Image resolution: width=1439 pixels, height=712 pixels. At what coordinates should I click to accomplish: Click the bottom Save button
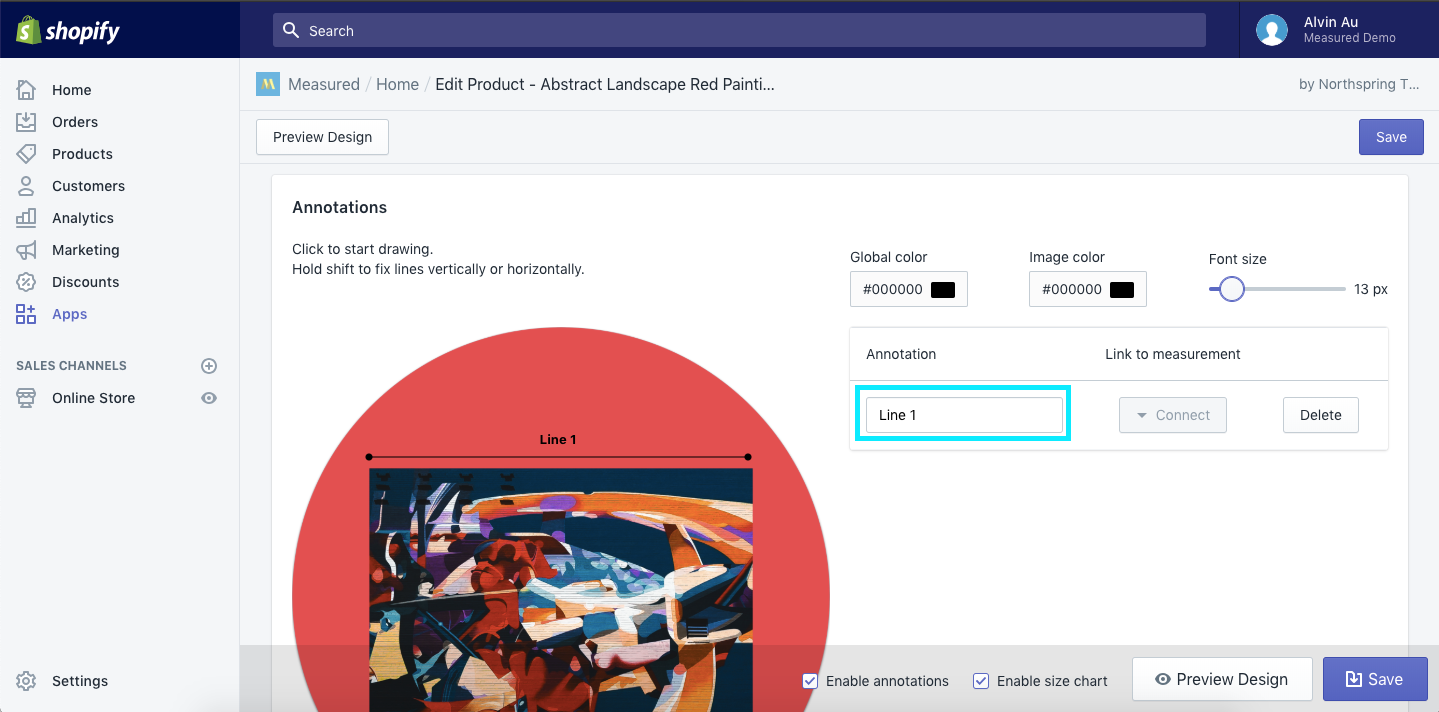(x=1373, y=679)
